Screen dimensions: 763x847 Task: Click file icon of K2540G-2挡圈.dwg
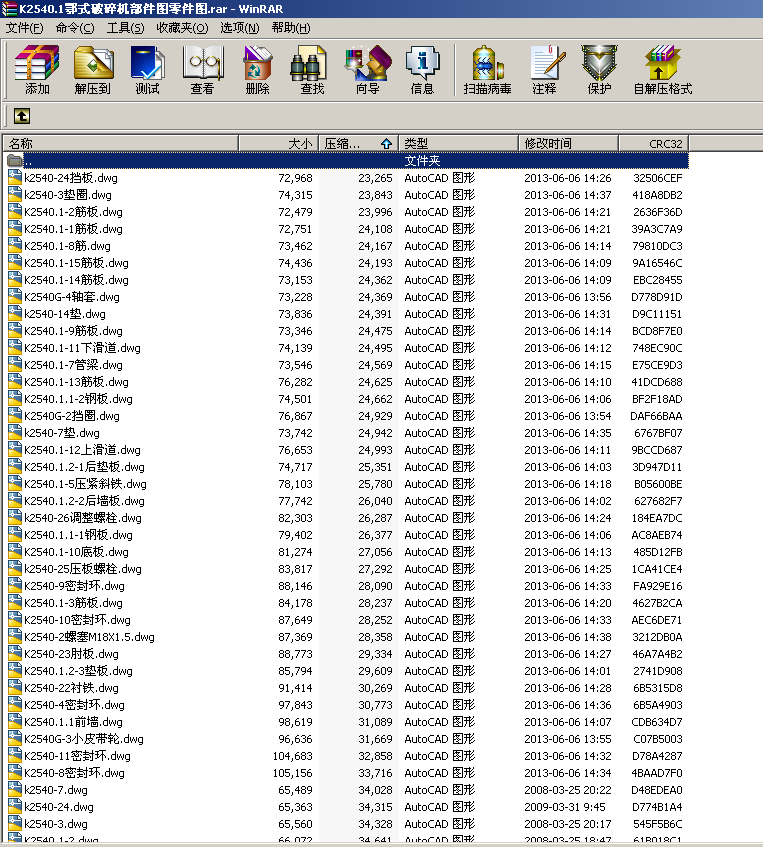pos(15,416)
